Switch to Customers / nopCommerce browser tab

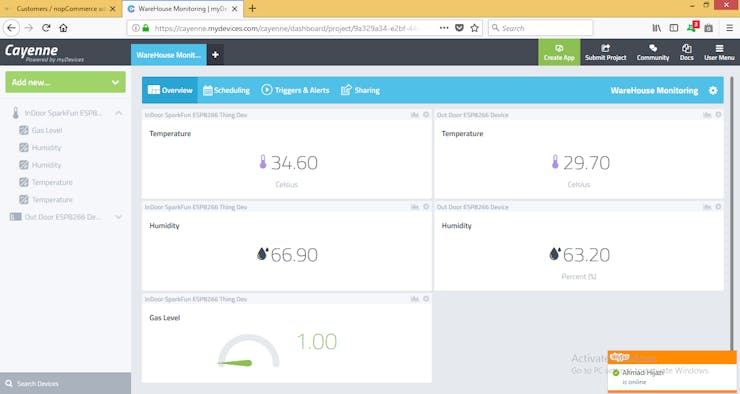60,8
